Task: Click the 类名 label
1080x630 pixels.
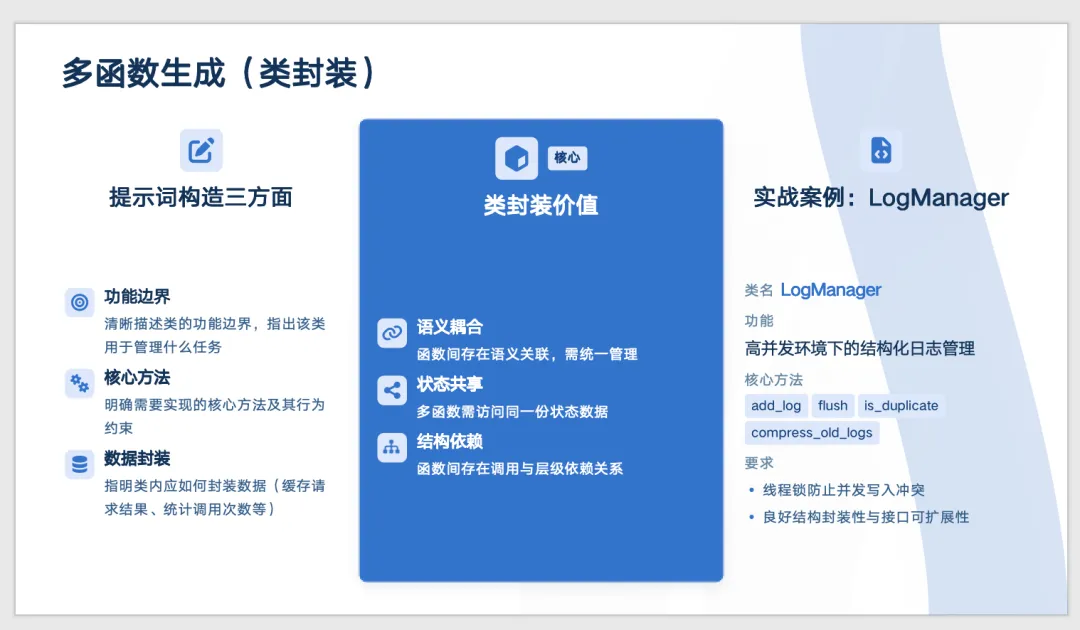Action: 758,291
